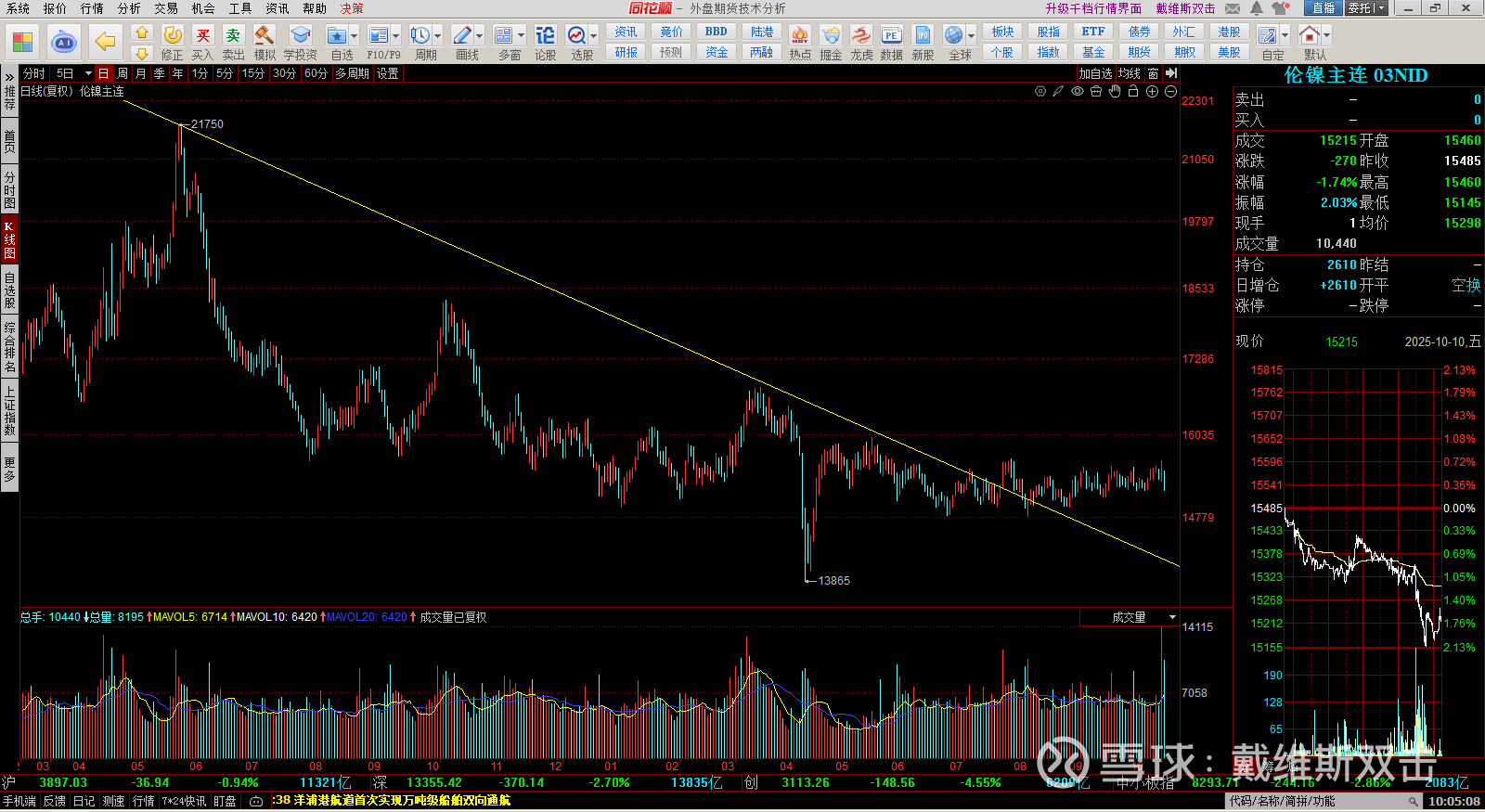Expand the F10/F9 dropdown arrow
Screen dimensions: 1485x812
click(396, 36)
